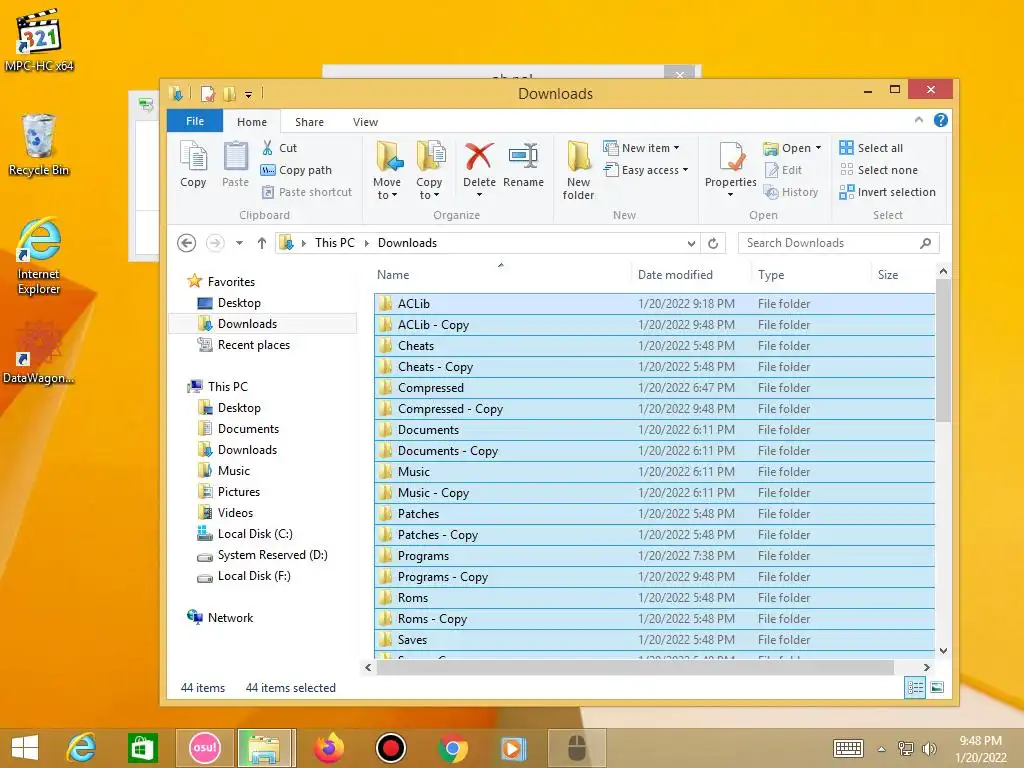The width and height of the screenshot is (1024, 768).
Task: Select the Recycle Bin desktop icon
Action: click(39, 144)
